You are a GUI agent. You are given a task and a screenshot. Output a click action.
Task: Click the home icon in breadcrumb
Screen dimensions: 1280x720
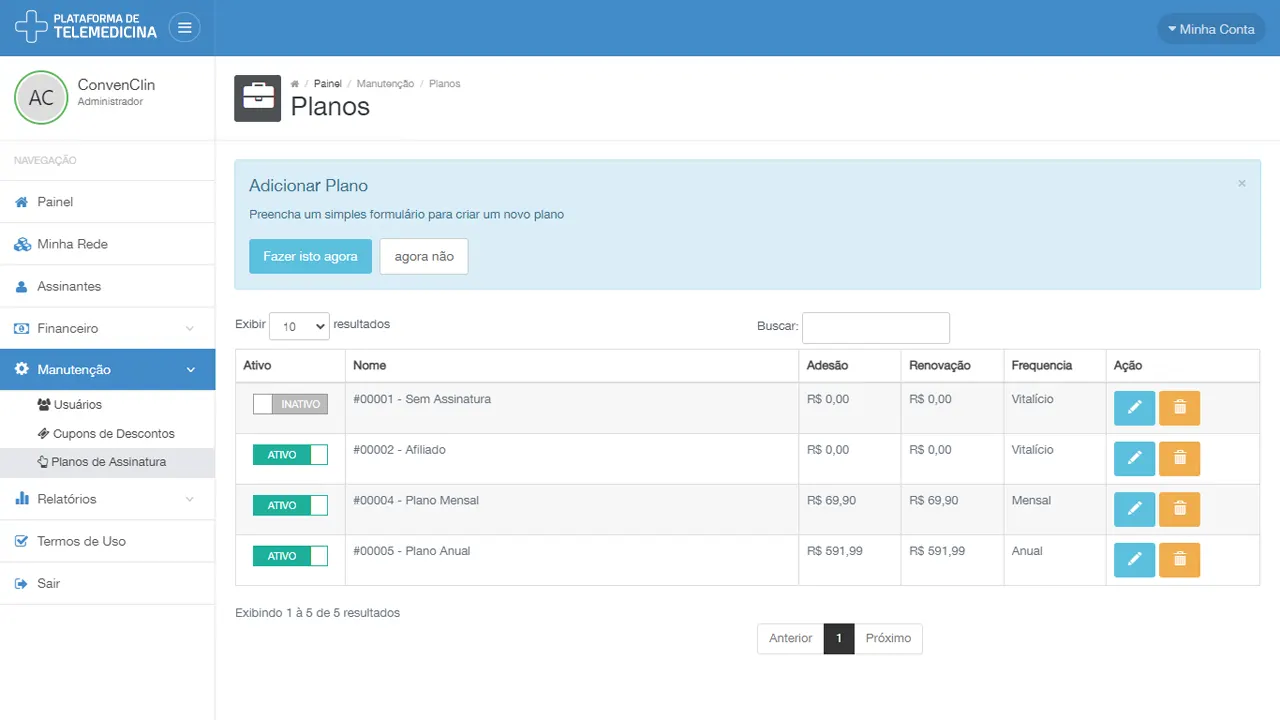tap(295, 84)
